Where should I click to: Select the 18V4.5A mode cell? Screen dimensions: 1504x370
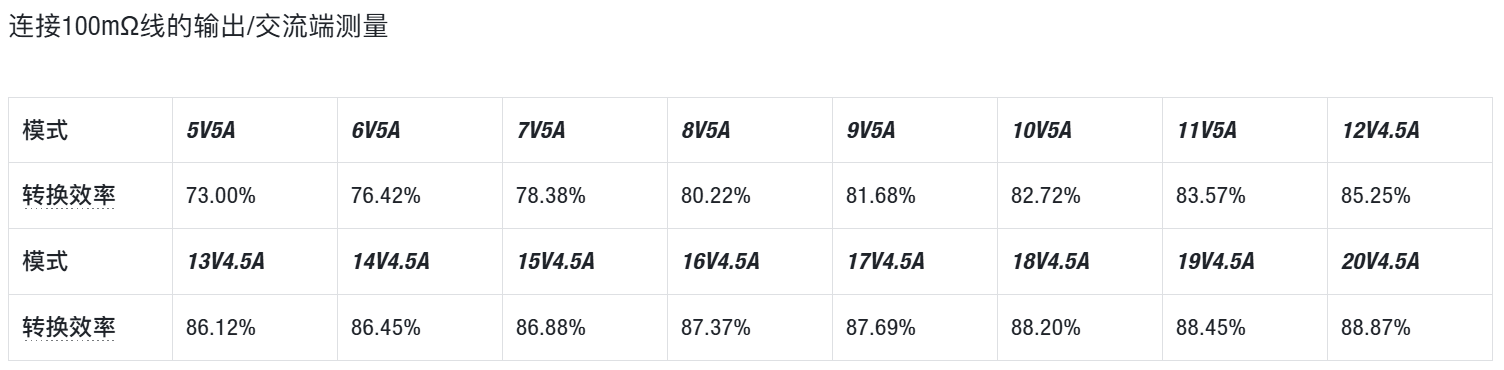[1050, 262]
